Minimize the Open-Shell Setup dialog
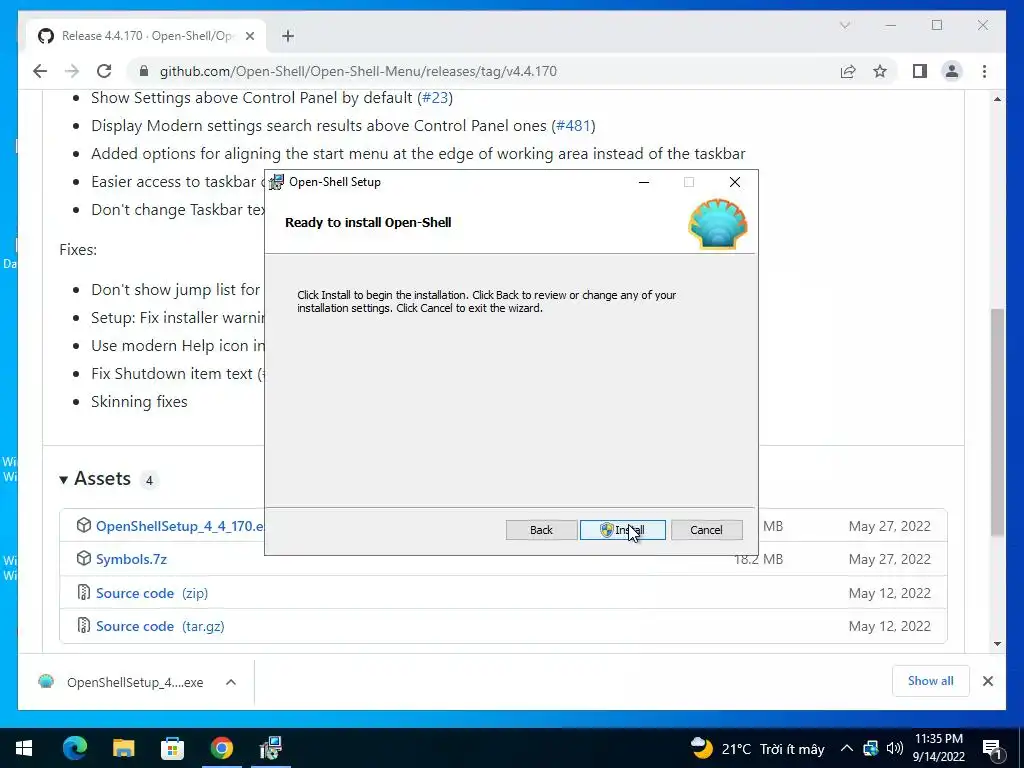The width and height of the screenshot is (1024, 768). click(x=644, y=182)
